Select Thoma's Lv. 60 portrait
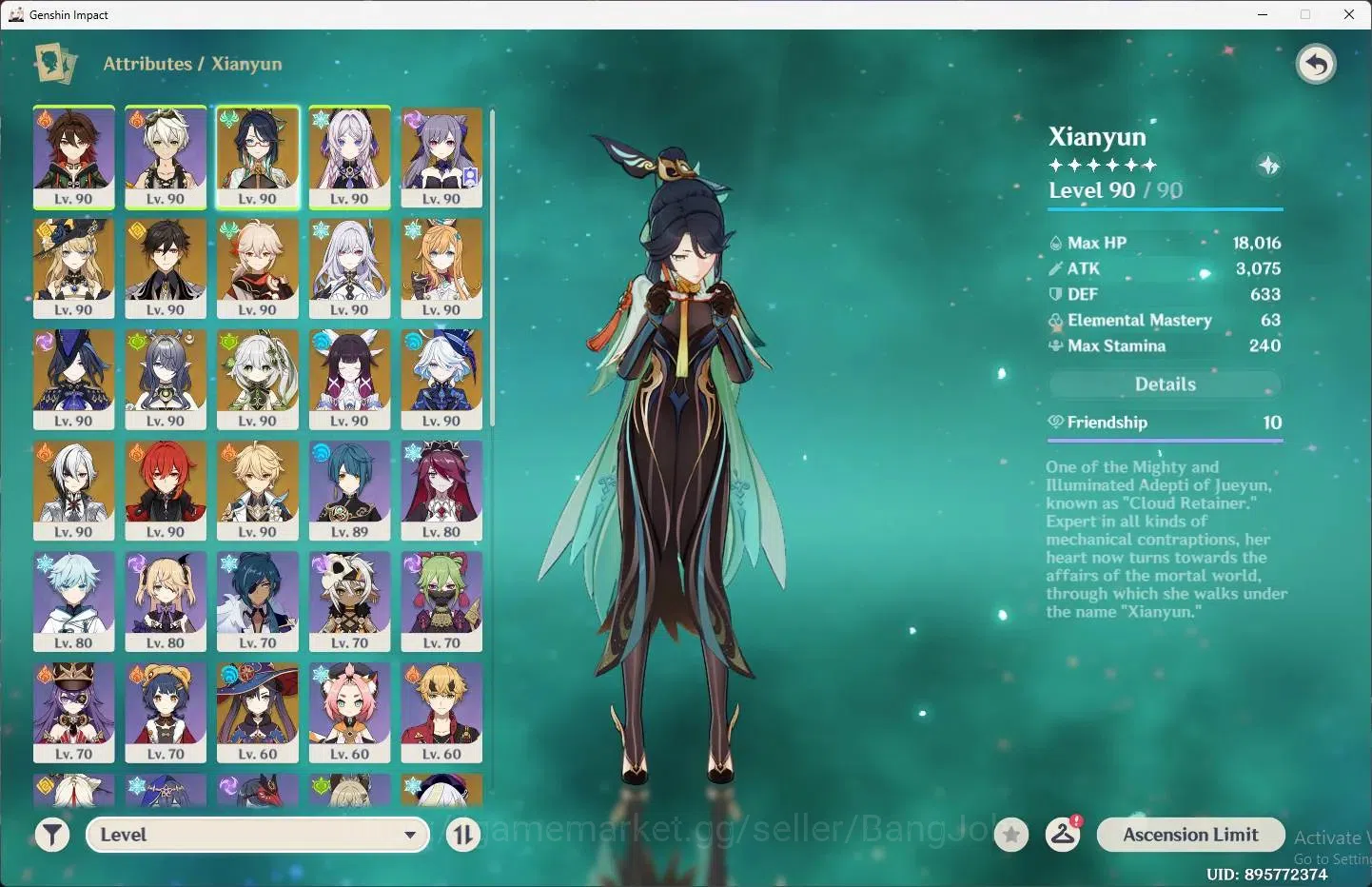Image resolution: width=1372 pixels, height=887 pixels. (441, 714)
